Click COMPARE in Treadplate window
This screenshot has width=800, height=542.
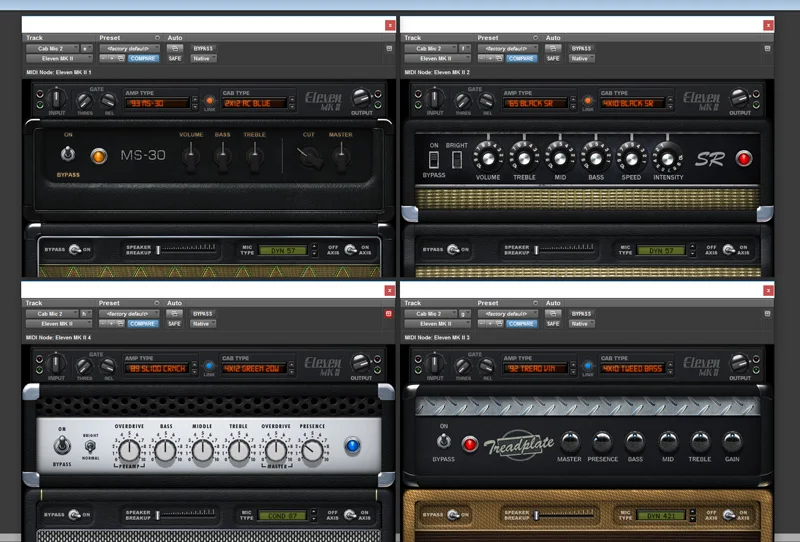pos(521,324)
